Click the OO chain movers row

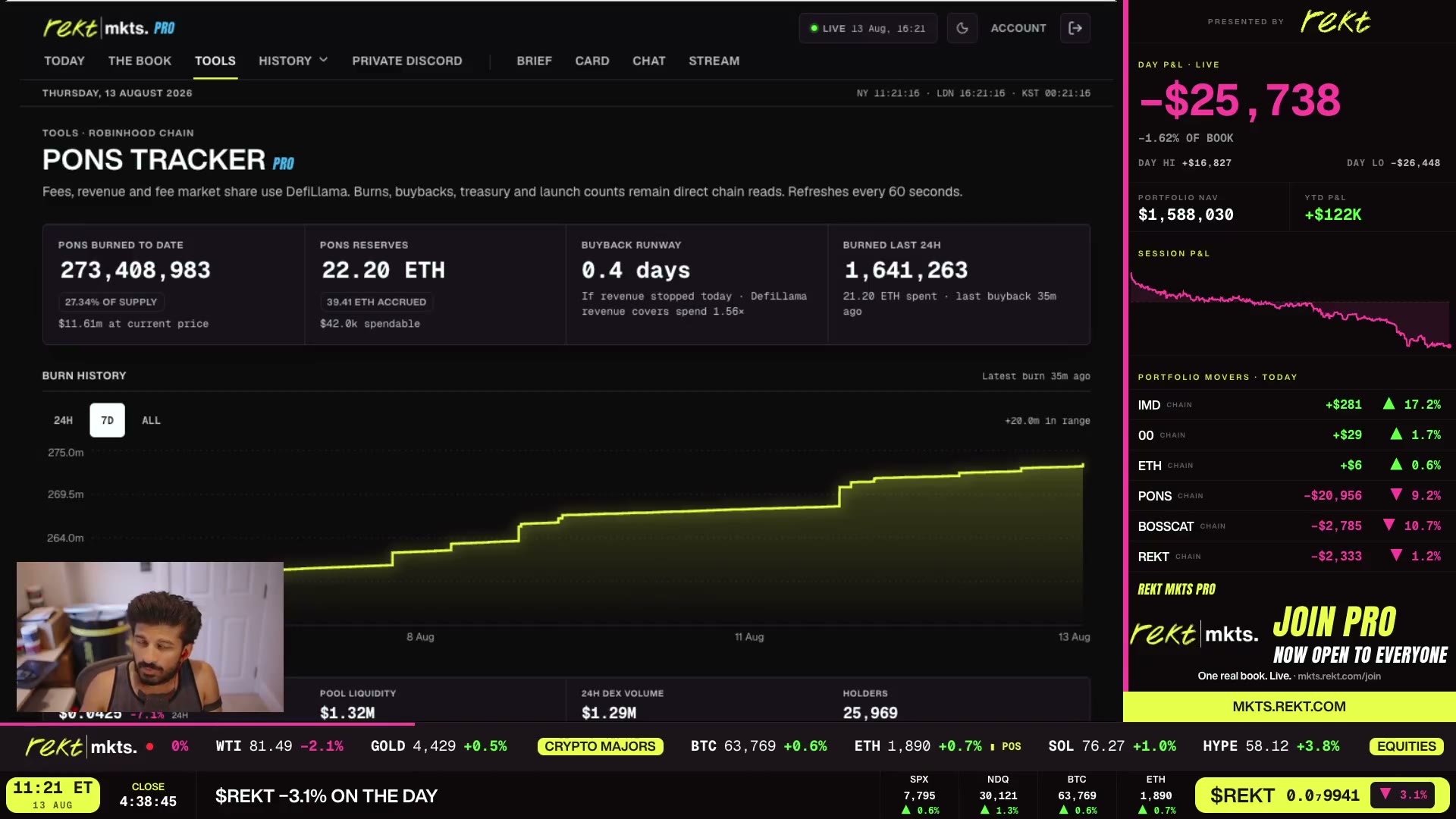1289,435
